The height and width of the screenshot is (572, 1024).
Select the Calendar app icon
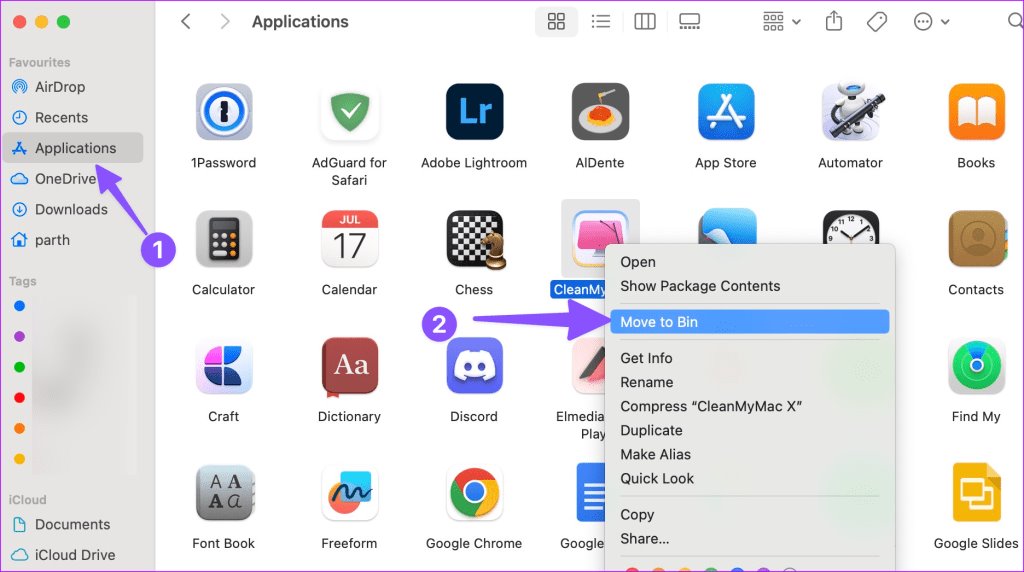click(x=349, y=239)
